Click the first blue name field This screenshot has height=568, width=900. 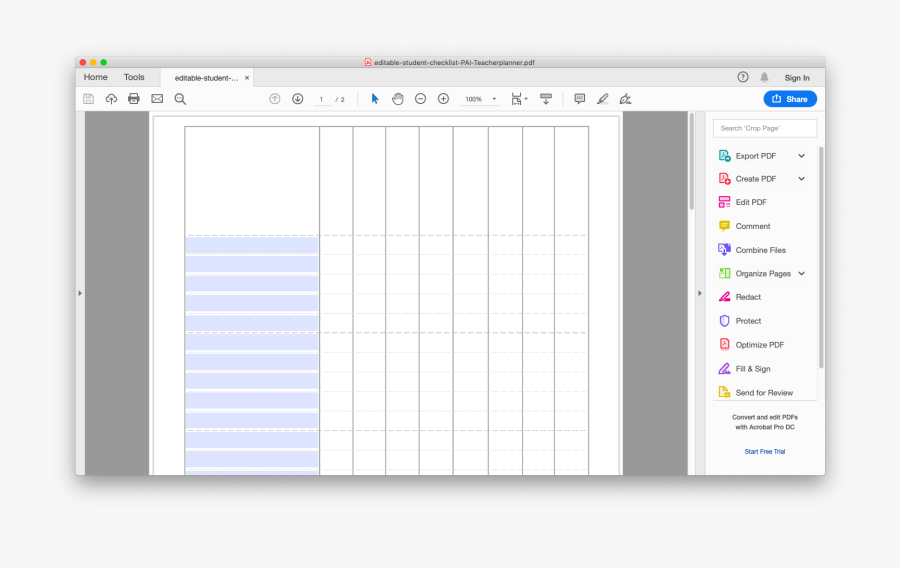(251, 245)
